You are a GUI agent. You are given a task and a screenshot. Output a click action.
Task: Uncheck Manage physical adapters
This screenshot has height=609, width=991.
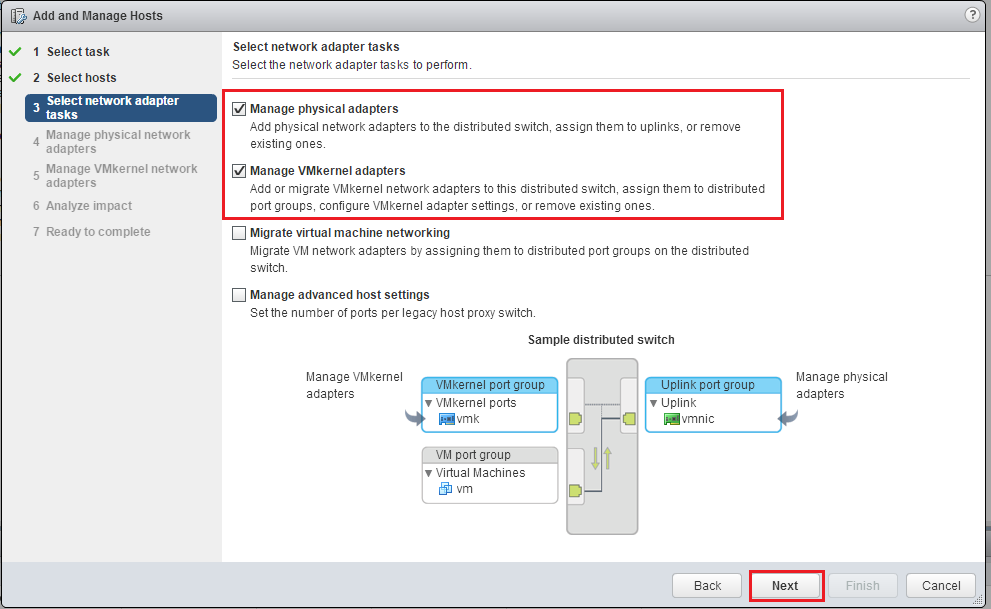238,108
